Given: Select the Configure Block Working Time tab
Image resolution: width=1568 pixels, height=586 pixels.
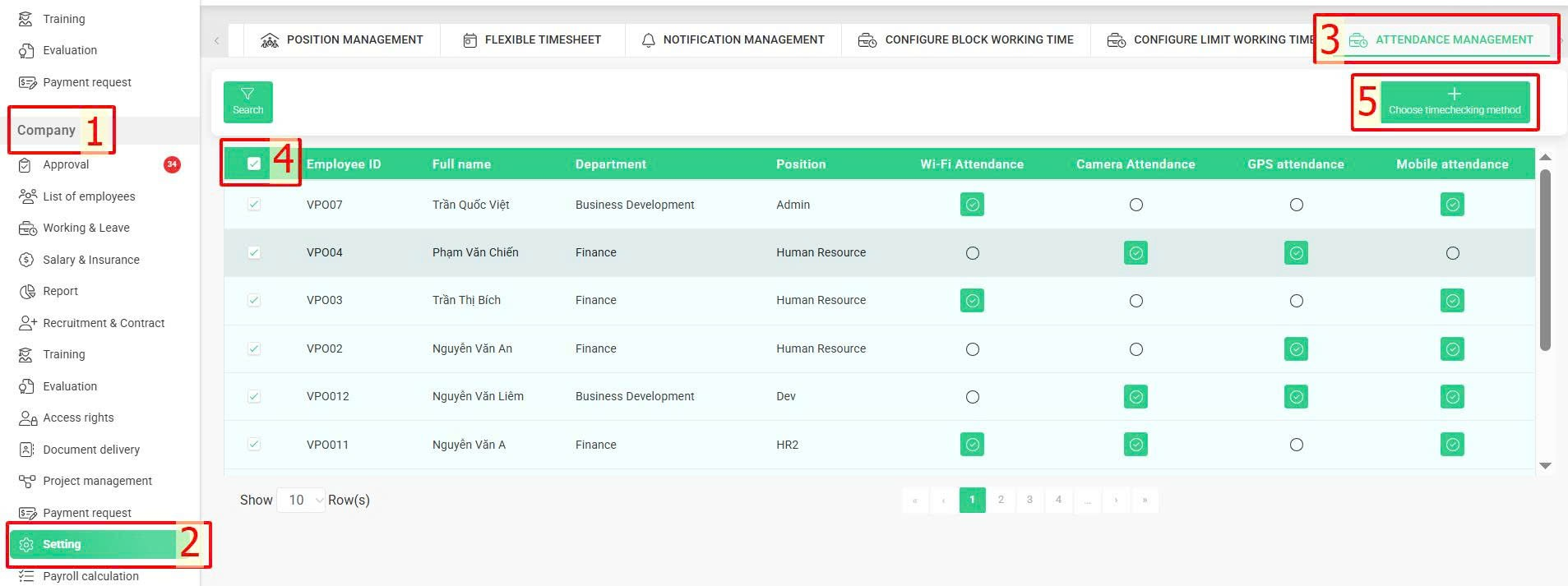Looking at the screenshot, I should [x=965, y=39].
